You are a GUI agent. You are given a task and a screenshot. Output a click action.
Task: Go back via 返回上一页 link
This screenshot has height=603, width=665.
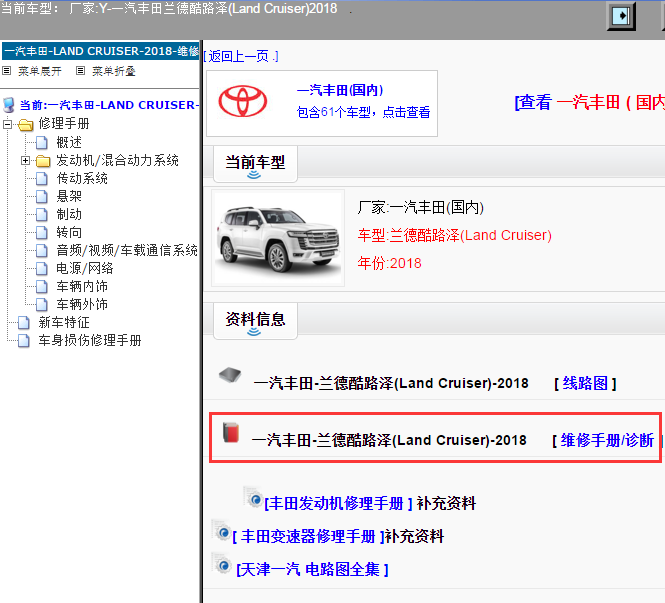(241, 56)
